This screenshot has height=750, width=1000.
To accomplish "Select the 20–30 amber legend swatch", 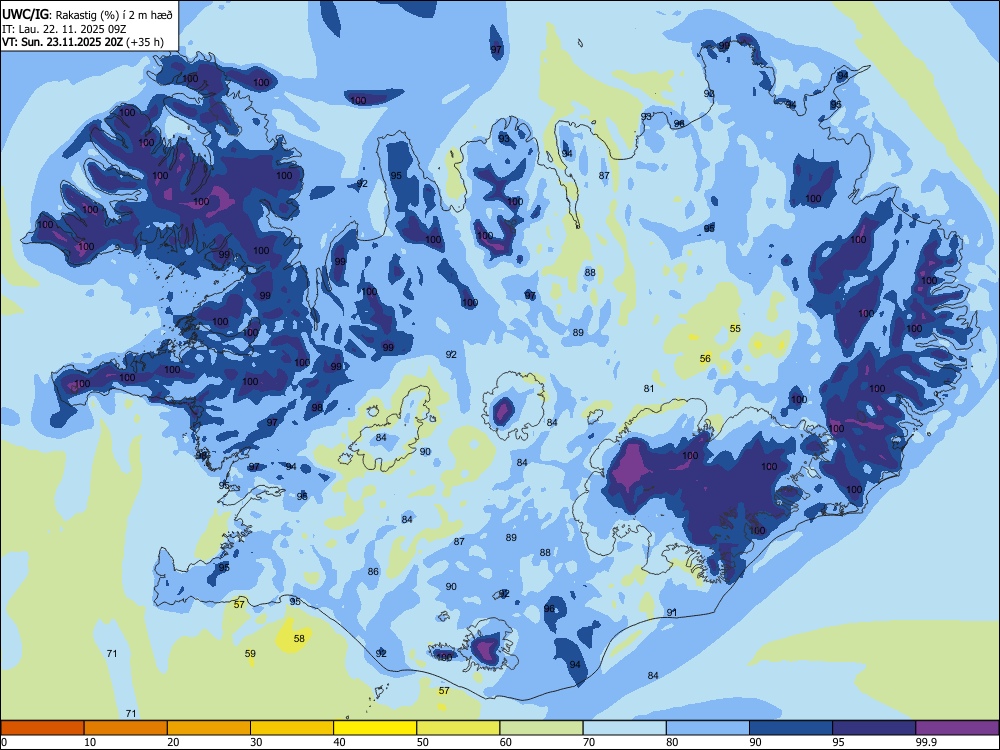I will coord(209,728).
